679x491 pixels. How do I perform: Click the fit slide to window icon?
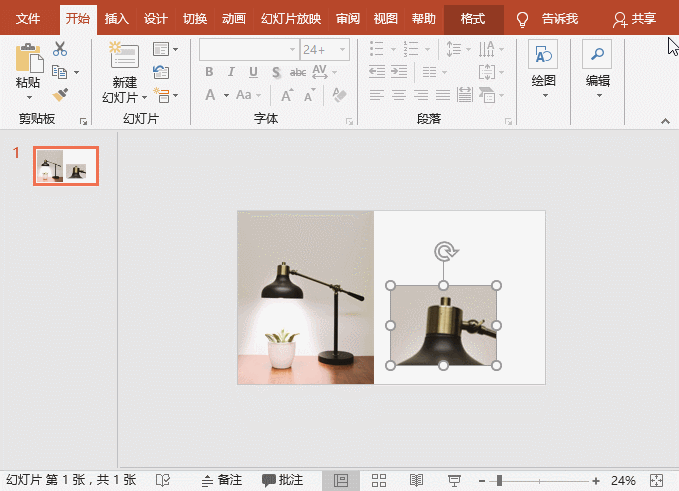click(x=656, y=480)
